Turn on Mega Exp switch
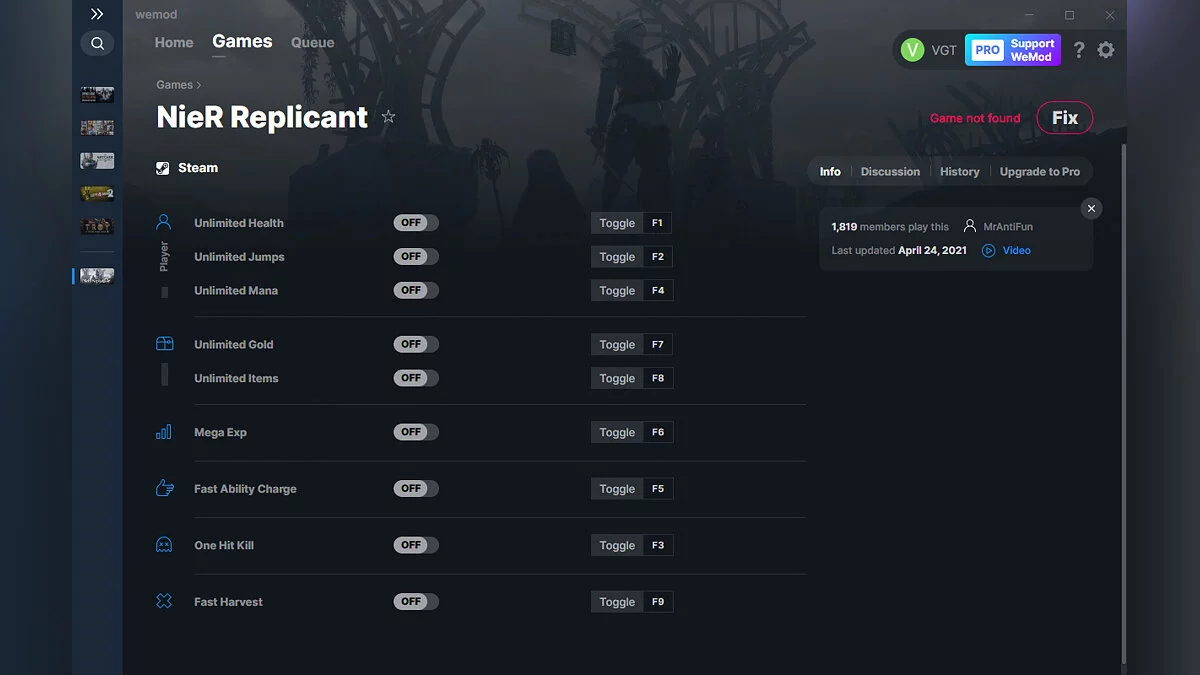This screenshot has height=675, width=1200. [416, 432]
